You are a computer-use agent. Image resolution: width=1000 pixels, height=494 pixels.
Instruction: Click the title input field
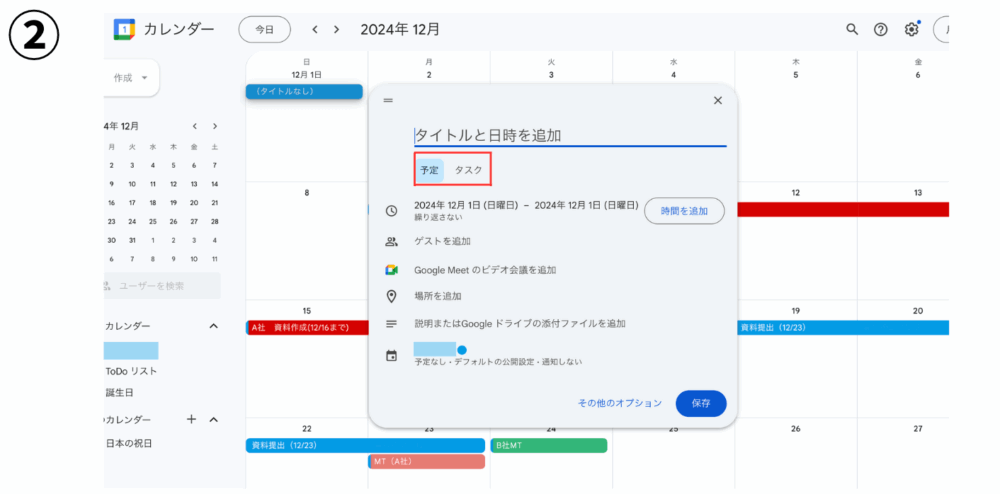[x=570, y=135]
